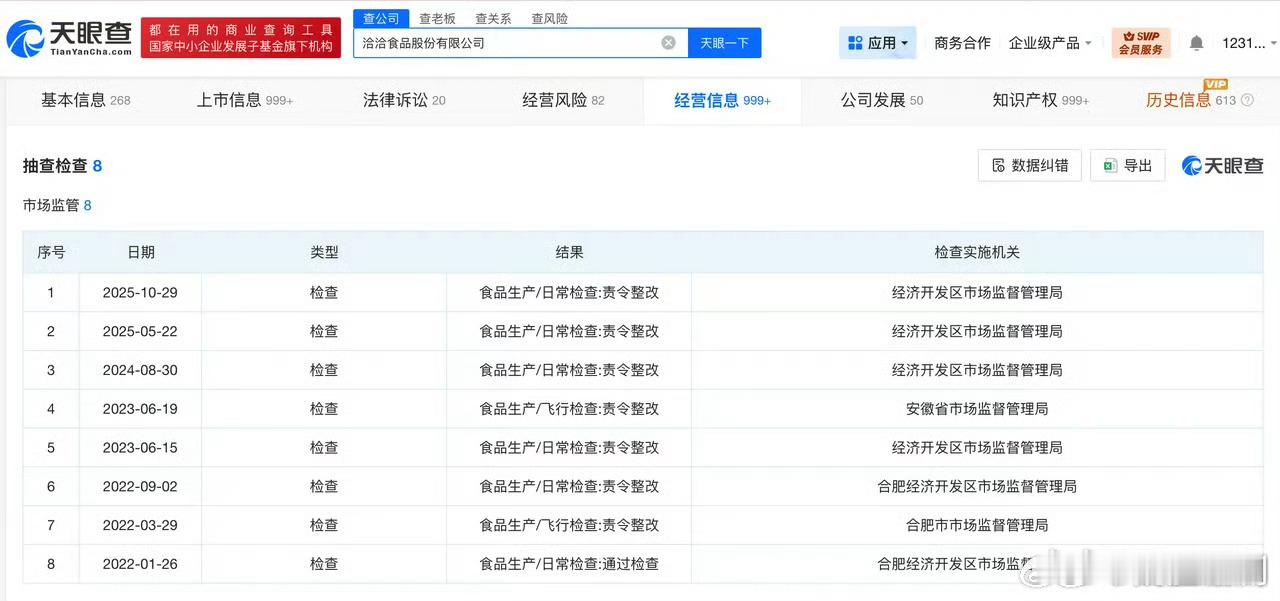Click the 天眼查 watermark logo near 导出

(1222, 165)
